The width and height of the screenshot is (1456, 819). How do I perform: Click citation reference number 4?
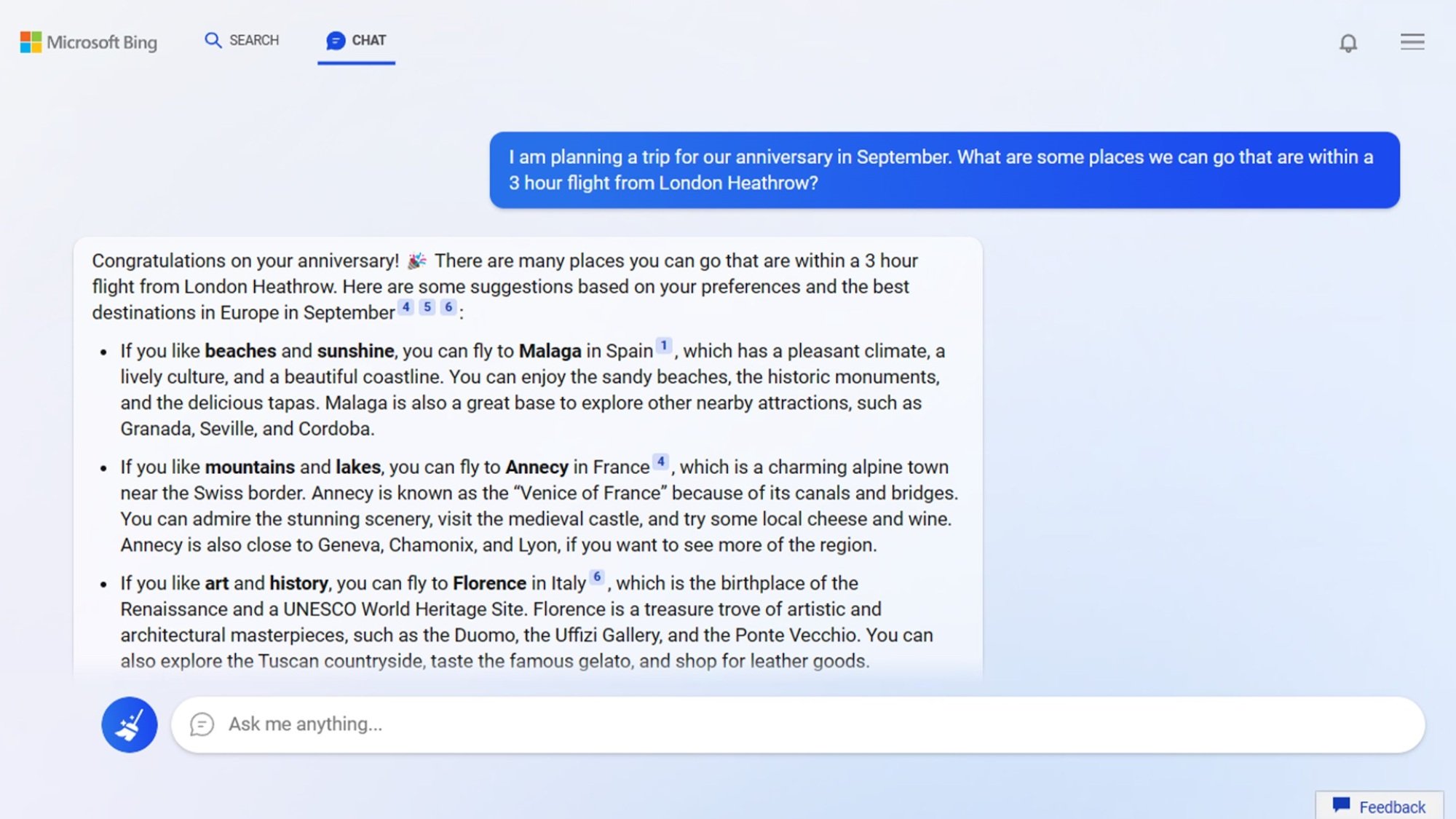pyautogui.click(x=406, y=307)
